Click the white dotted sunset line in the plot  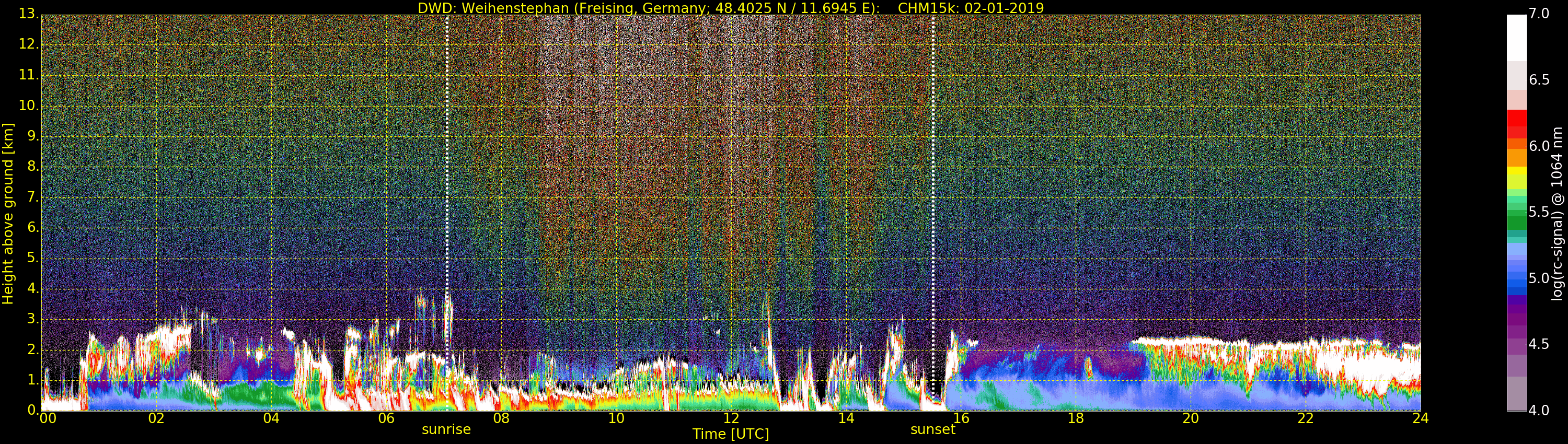tap(932, 182)
